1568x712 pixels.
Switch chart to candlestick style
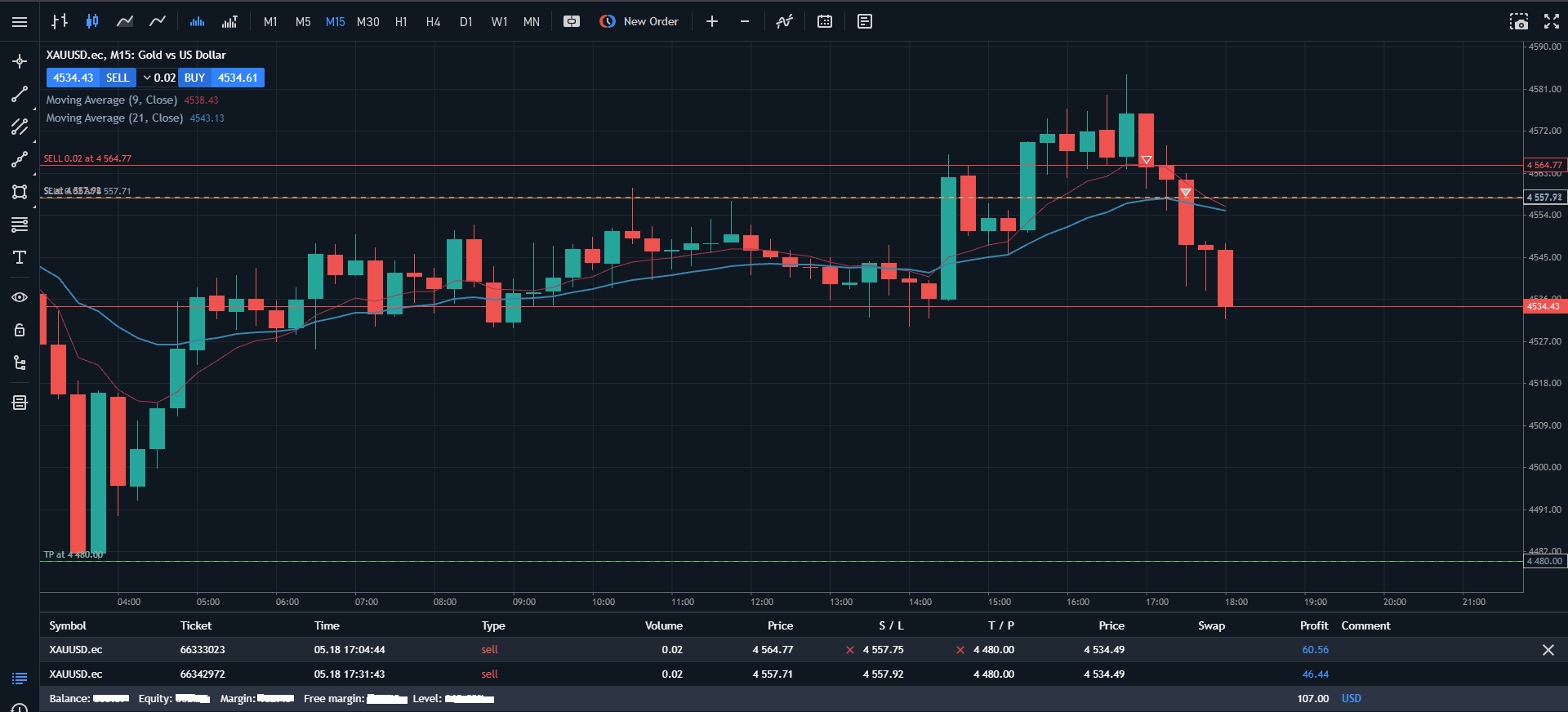coord(92,21)
